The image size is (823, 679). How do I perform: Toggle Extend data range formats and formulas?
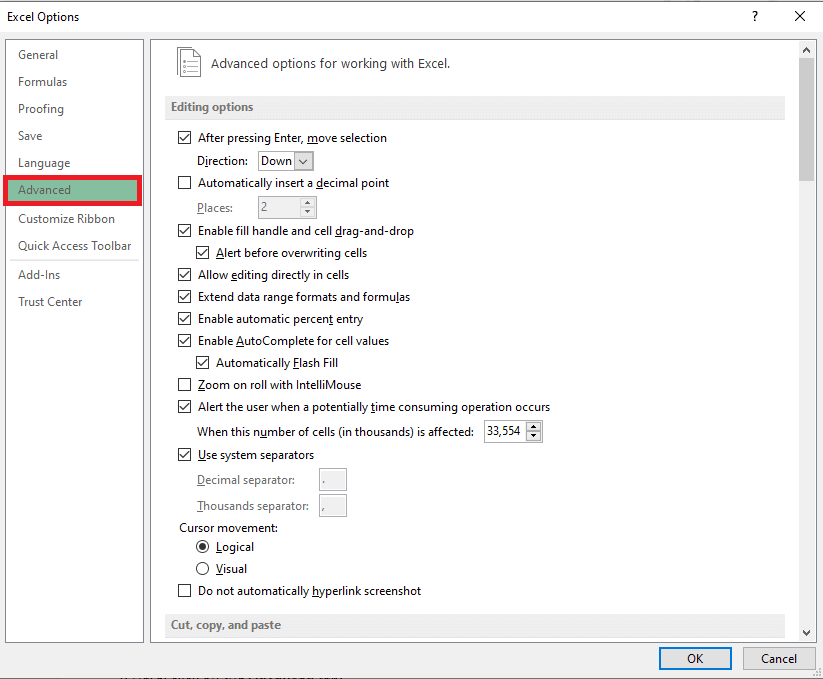point(184,297)
